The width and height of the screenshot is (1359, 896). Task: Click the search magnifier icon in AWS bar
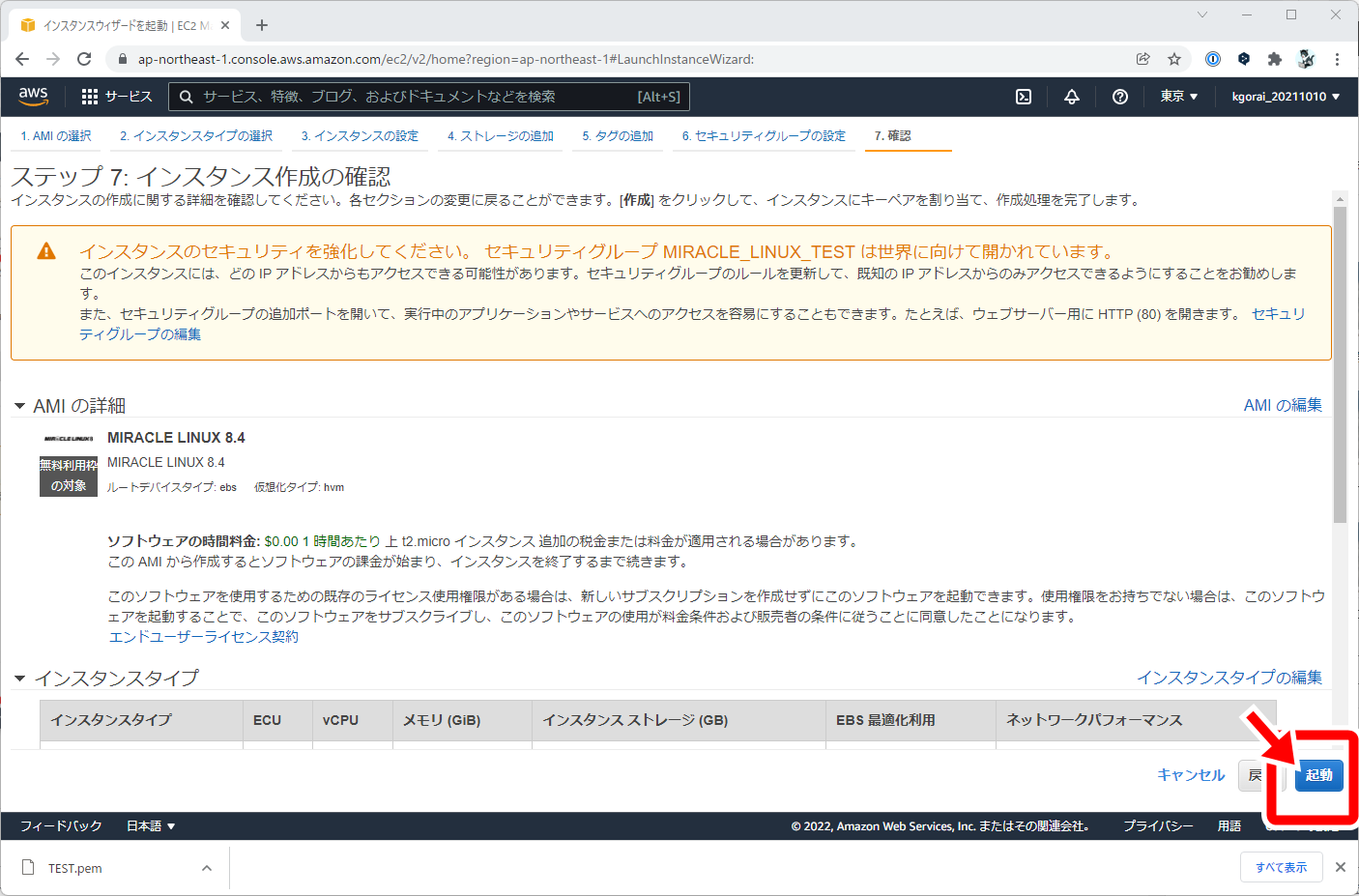[x=186, y=97]
